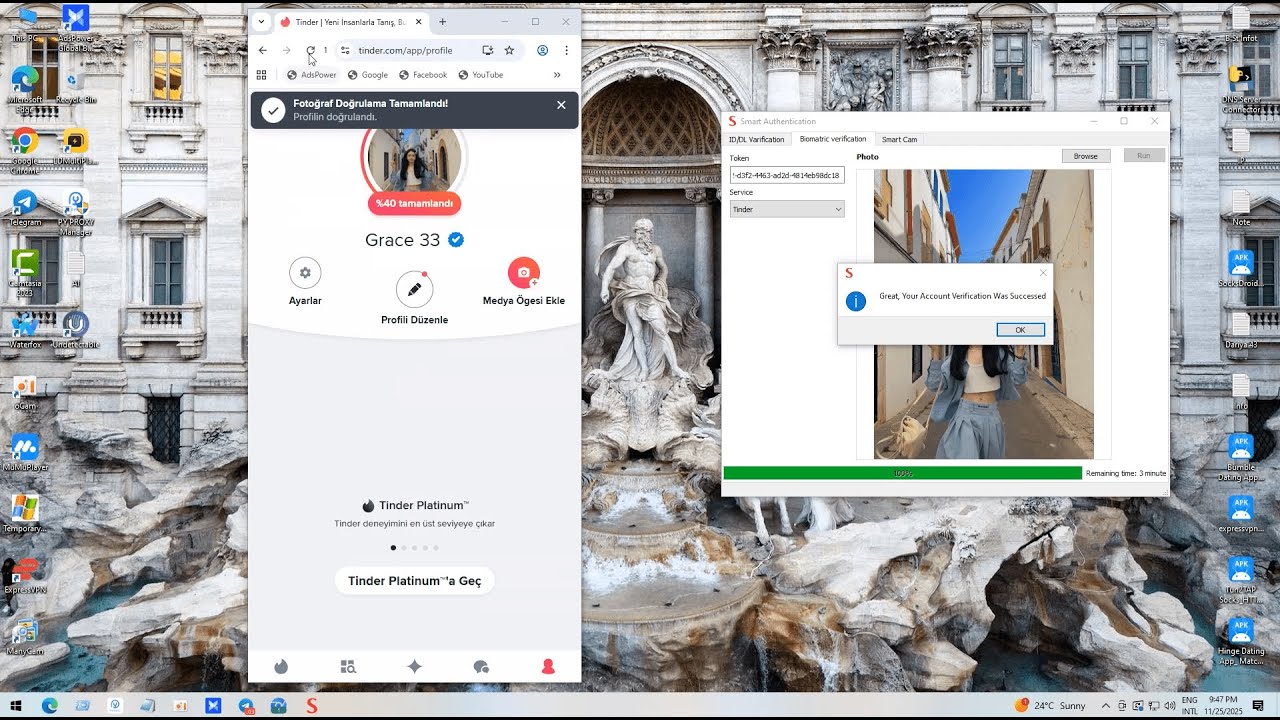Open the Tinder Gold sparkle icon in bottom bar
The image size is (1280, 720).
[414, 667]
